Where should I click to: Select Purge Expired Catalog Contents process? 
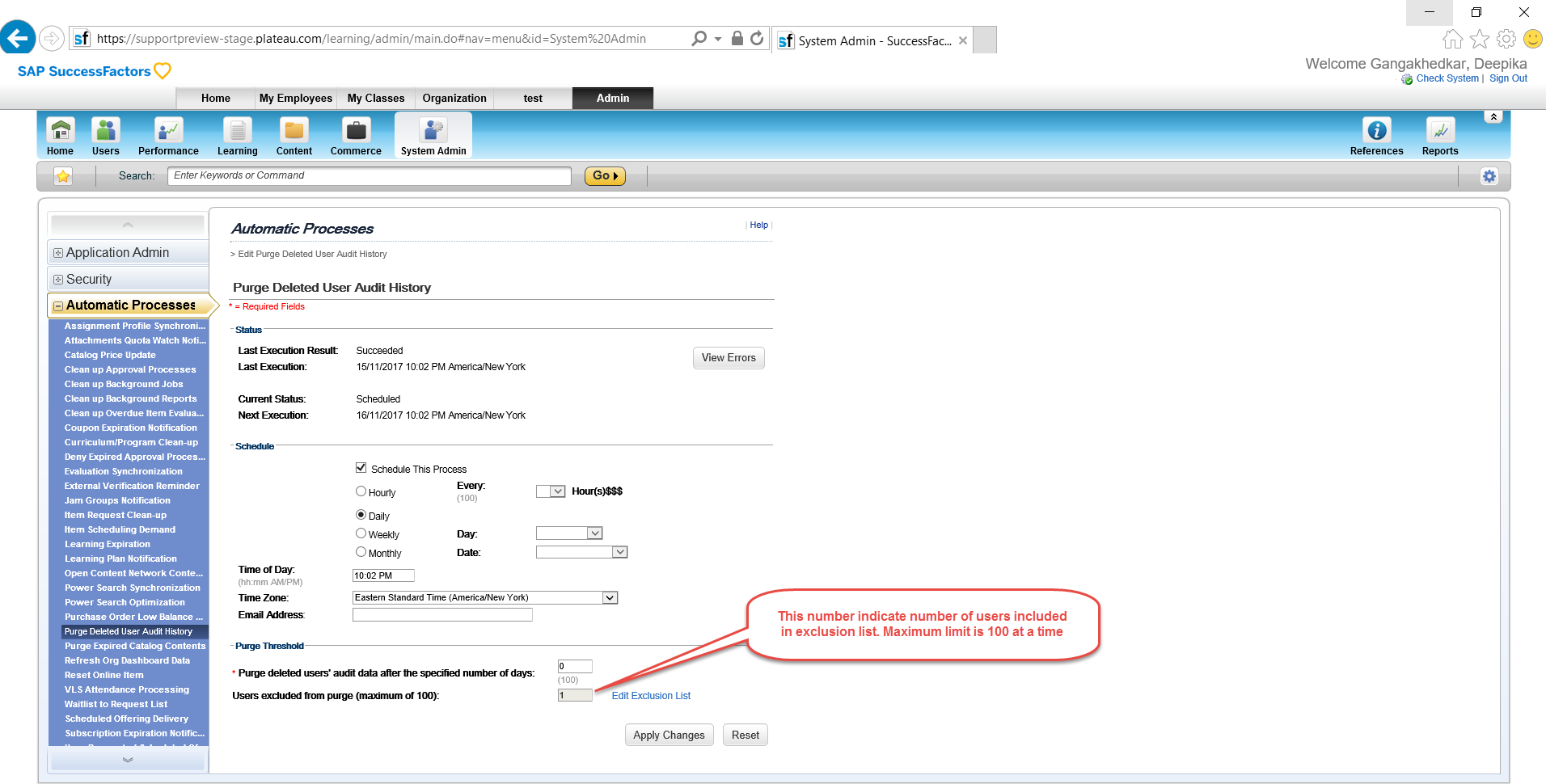coord(135,646)
